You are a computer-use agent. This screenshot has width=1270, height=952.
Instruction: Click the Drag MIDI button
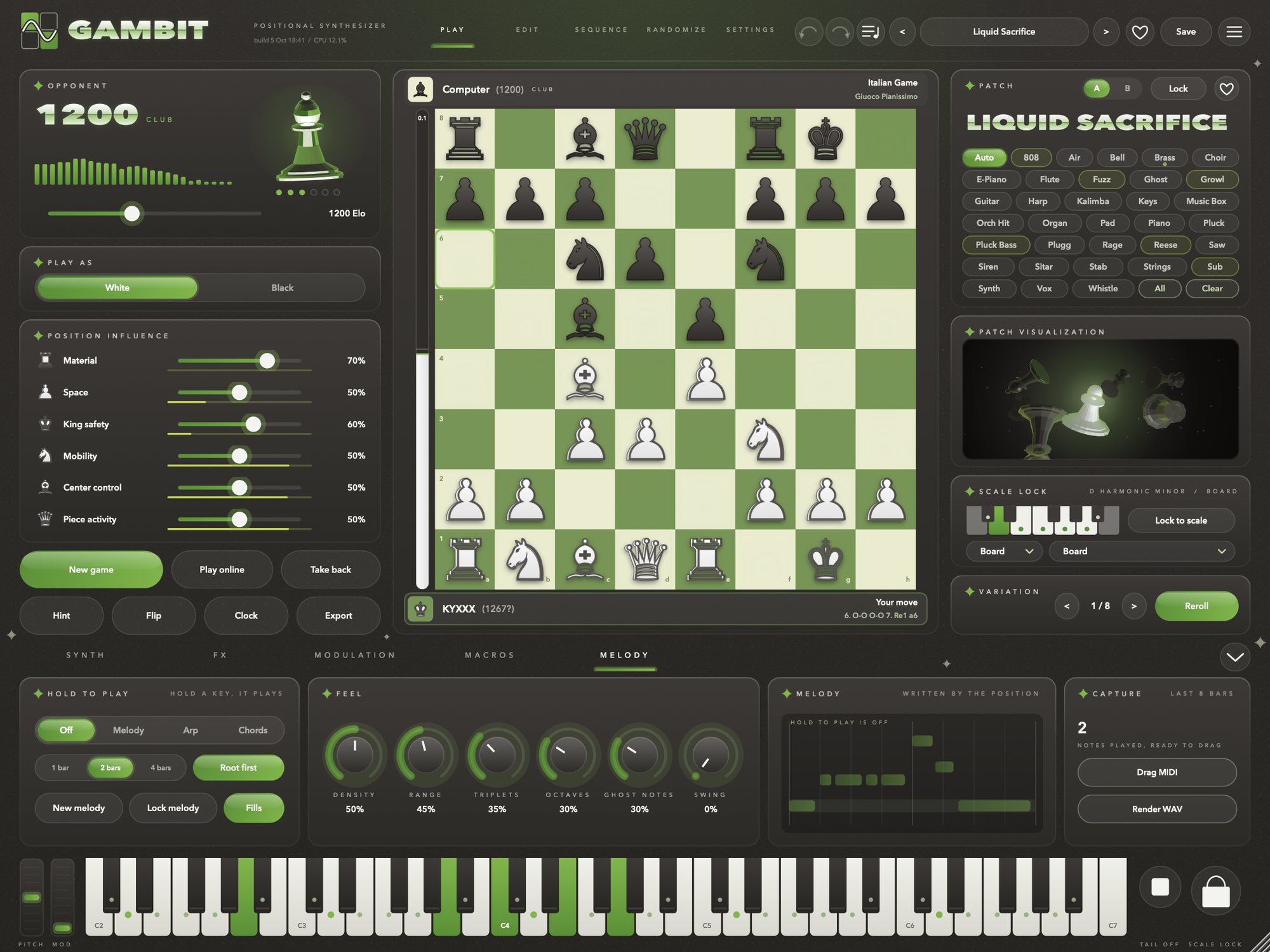(1157, 772)
